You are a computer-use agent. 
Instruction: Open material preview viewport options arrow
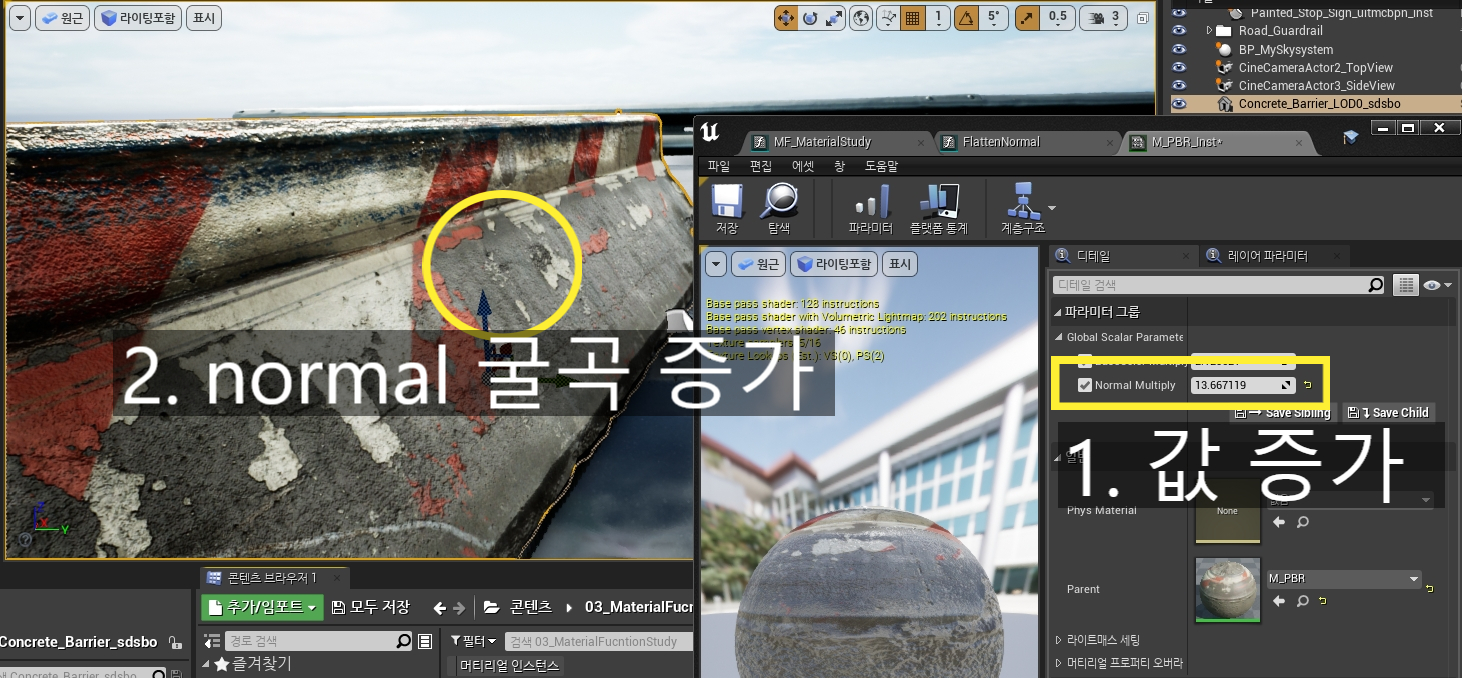[716, 264]
